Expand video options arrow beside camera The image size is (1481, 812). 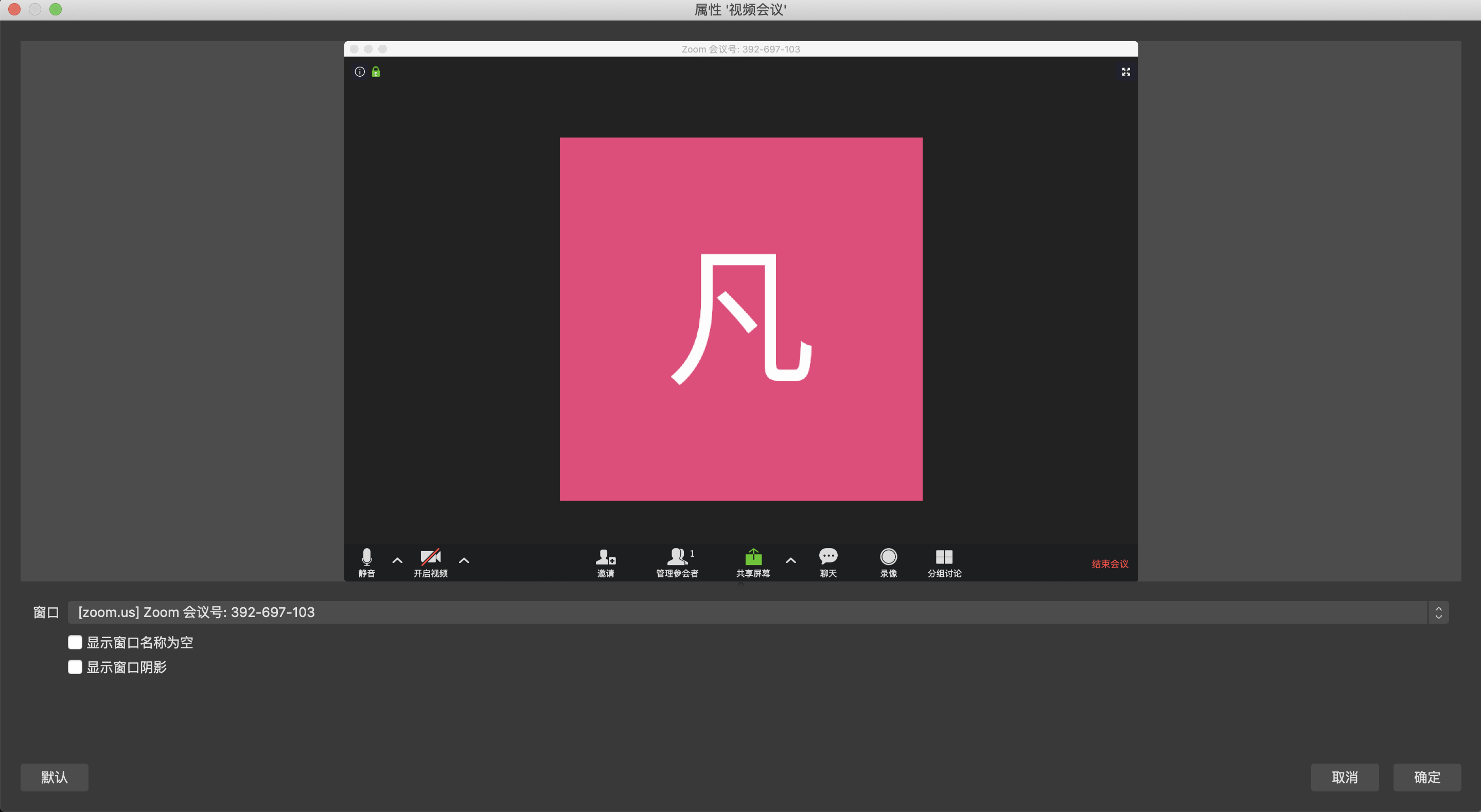[x=464, y=560]
